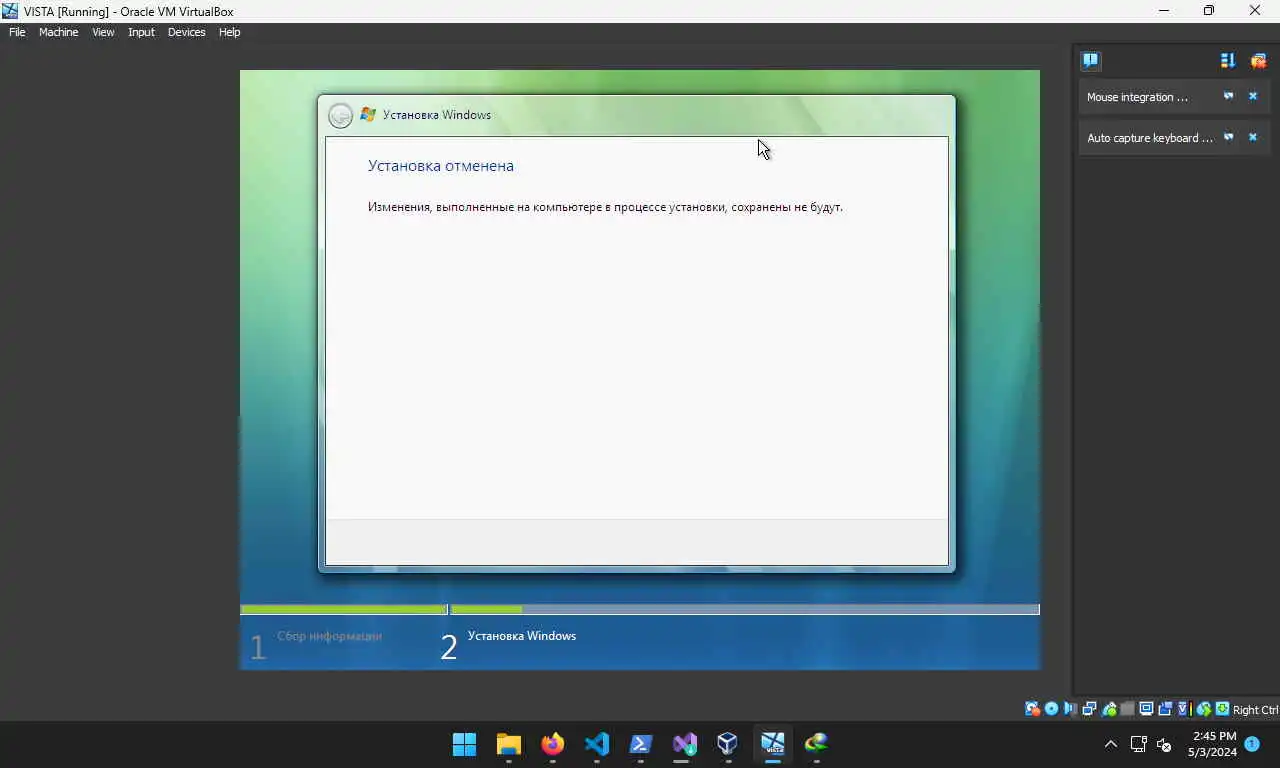Open Visual Studio Code from the taskbar

[597, 744]
